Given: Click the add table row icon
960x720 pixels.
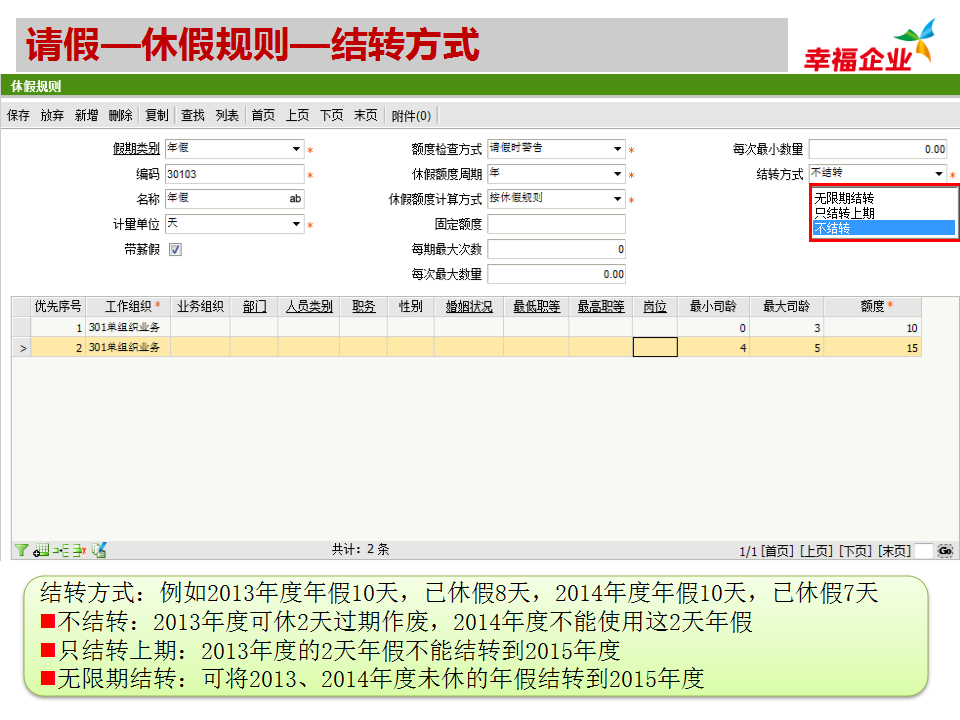Looking at the screenshot, I should click(x=41, y=550).
